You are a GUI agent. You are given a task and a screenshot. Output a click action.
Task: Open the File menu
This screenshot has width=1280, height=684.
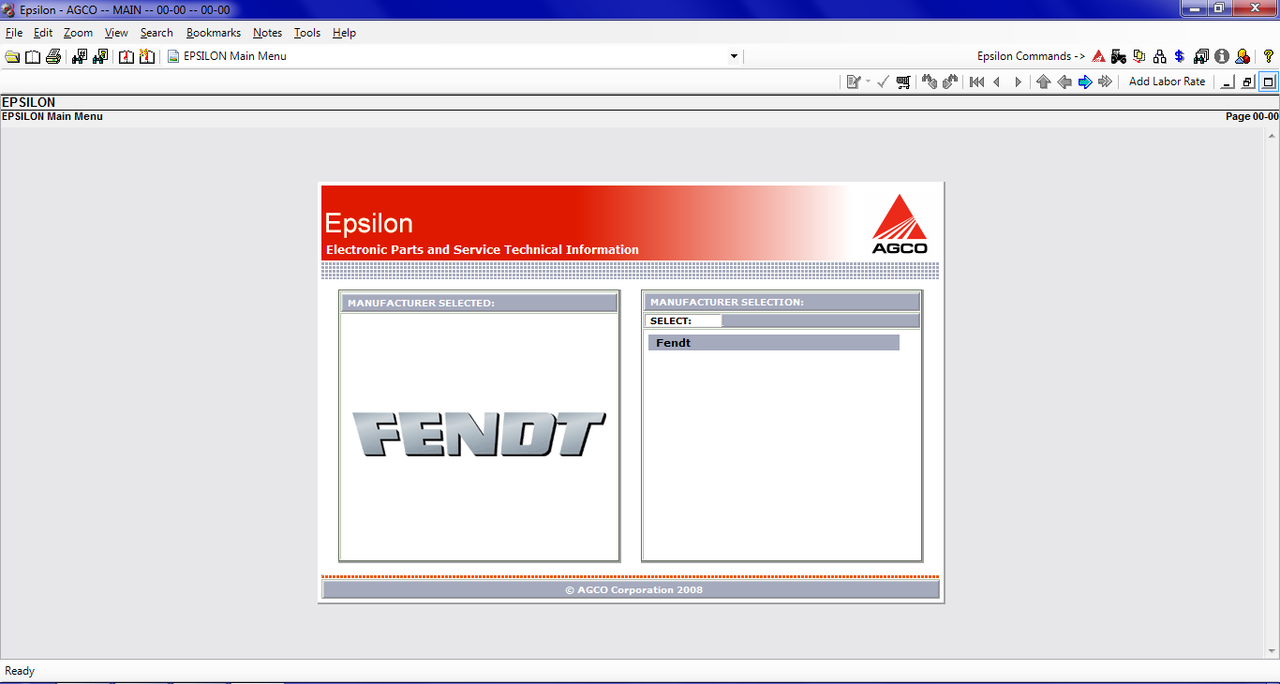14,33
